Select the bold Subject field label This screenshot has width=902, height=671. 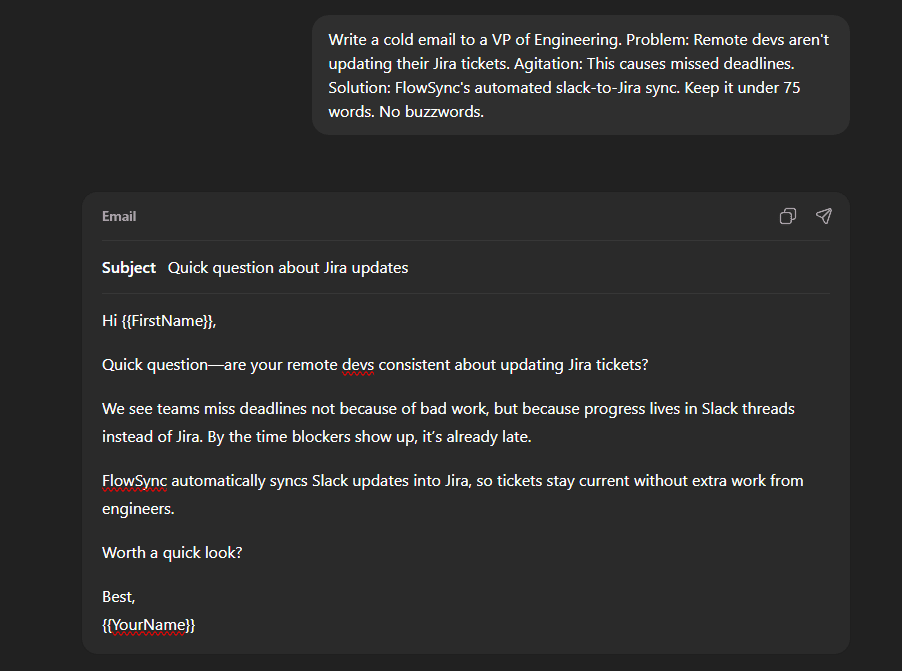[x=128, y=267]
